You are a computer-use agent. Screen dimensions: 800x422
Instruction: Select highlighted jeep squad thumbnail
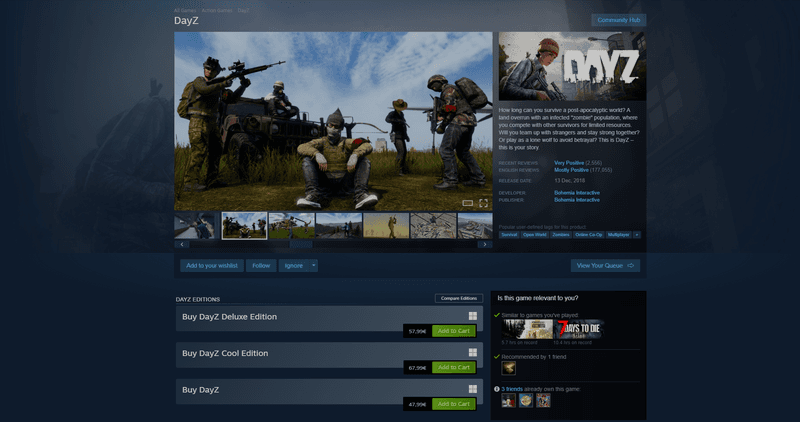pos(244,226)
